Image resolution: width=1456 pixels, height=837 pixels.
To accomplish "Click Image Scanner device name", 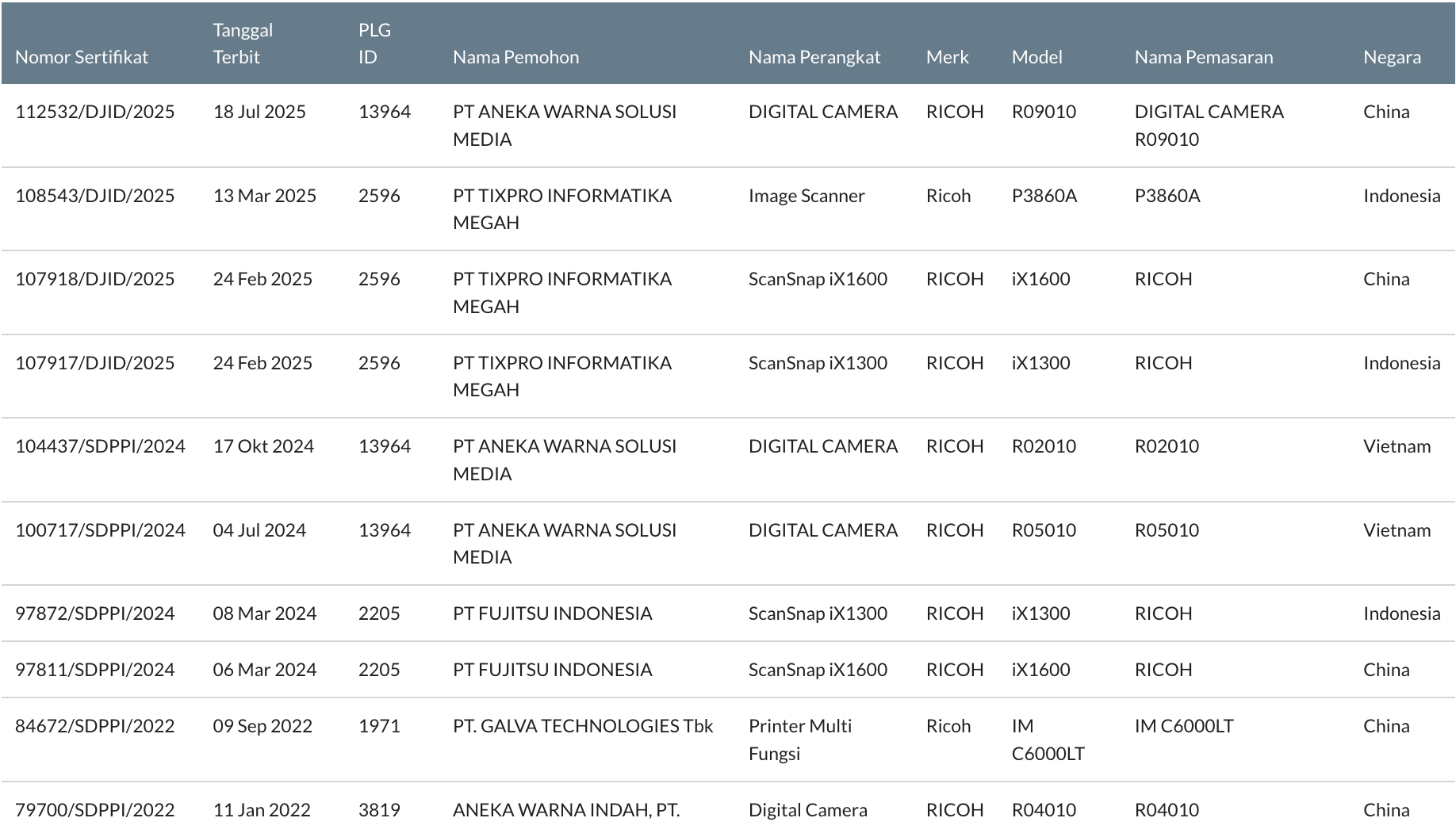I will point(807,196).
